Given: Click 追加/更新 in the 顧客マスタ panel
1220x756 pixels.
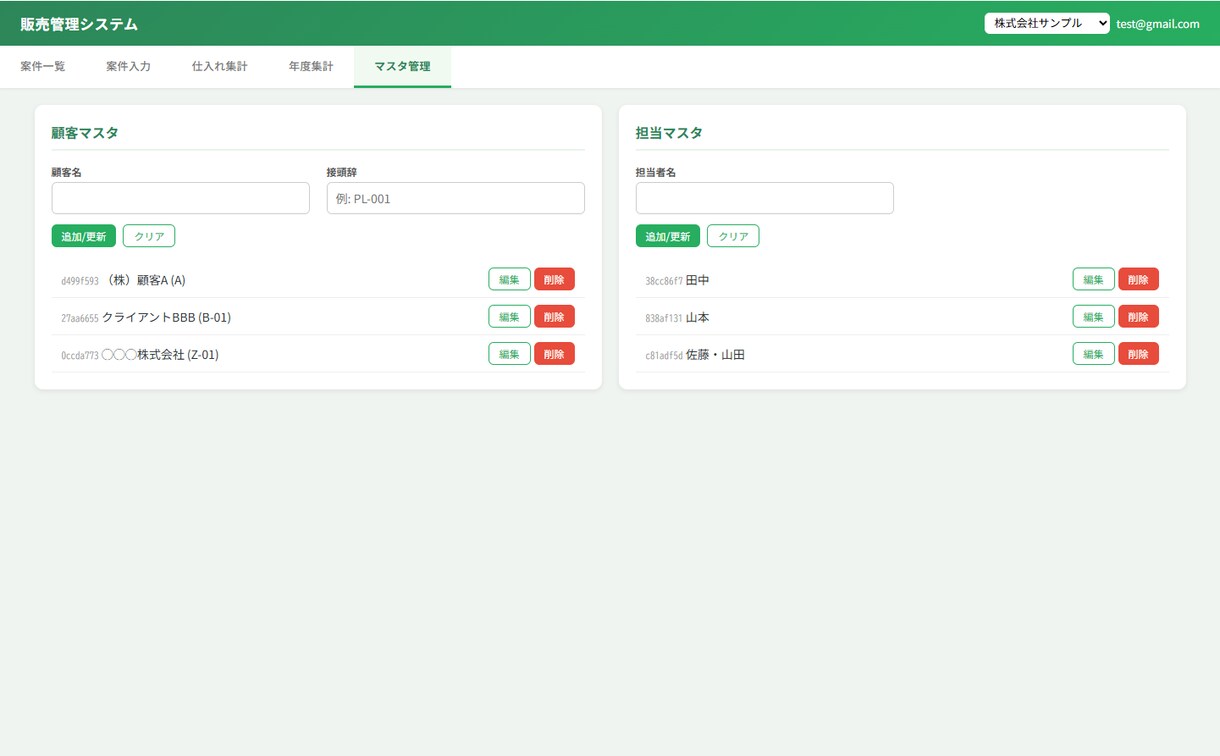Looking at the screenshot, I should 84,236.
